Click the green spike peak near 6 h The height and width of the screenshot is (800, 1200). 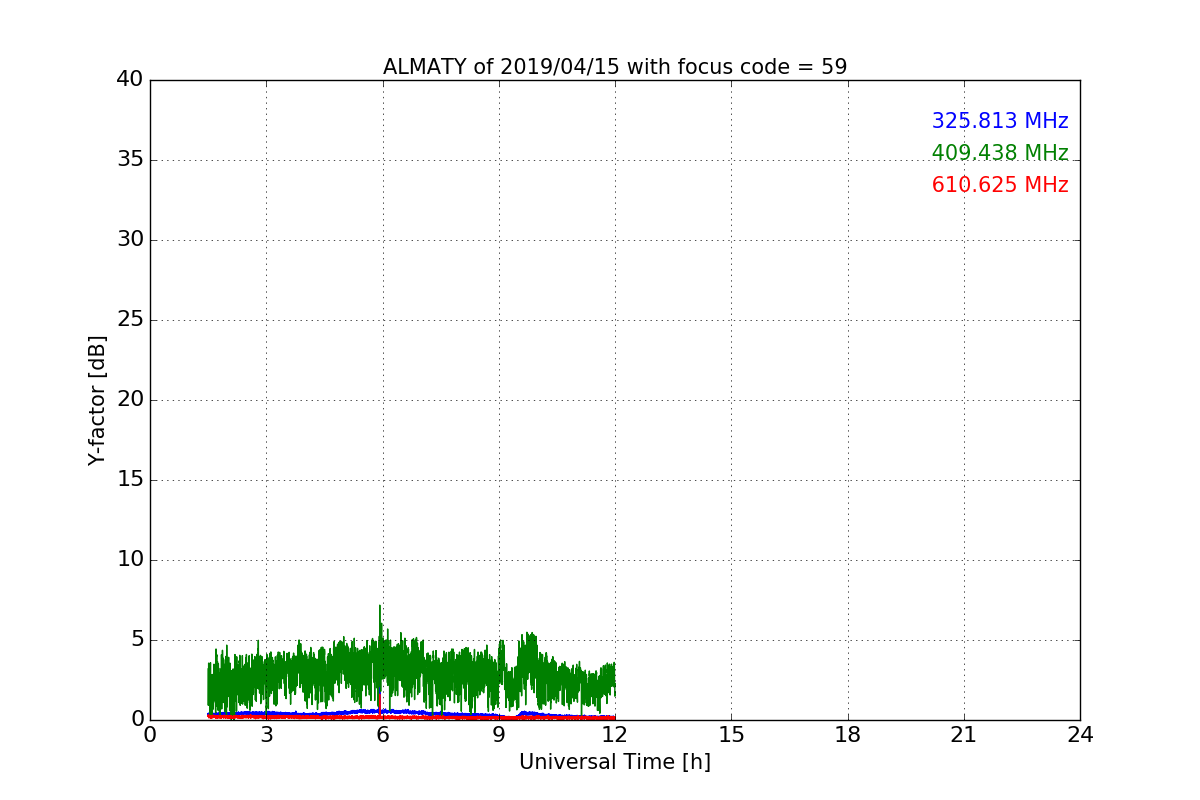tap(380, 606)
